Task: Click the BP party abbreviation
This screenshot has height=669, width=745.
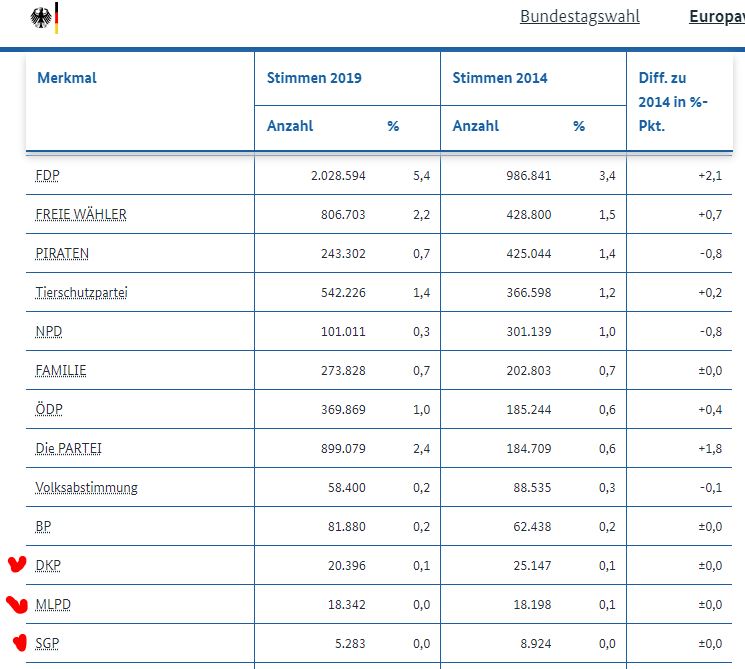Action: click(x=43, y=526)
